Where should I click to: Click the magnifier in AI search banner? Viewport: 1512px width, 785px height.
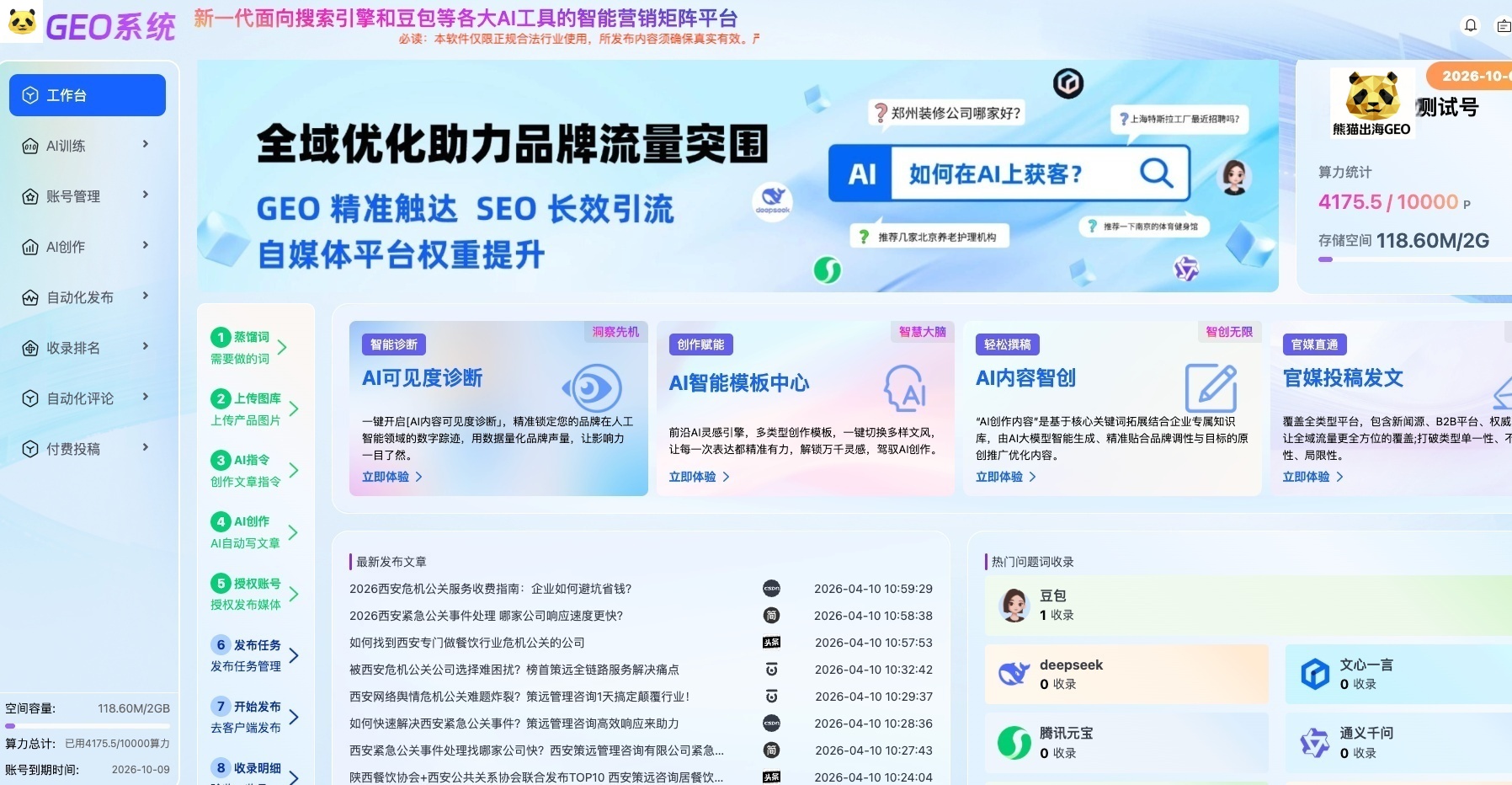coord(1156,173)
